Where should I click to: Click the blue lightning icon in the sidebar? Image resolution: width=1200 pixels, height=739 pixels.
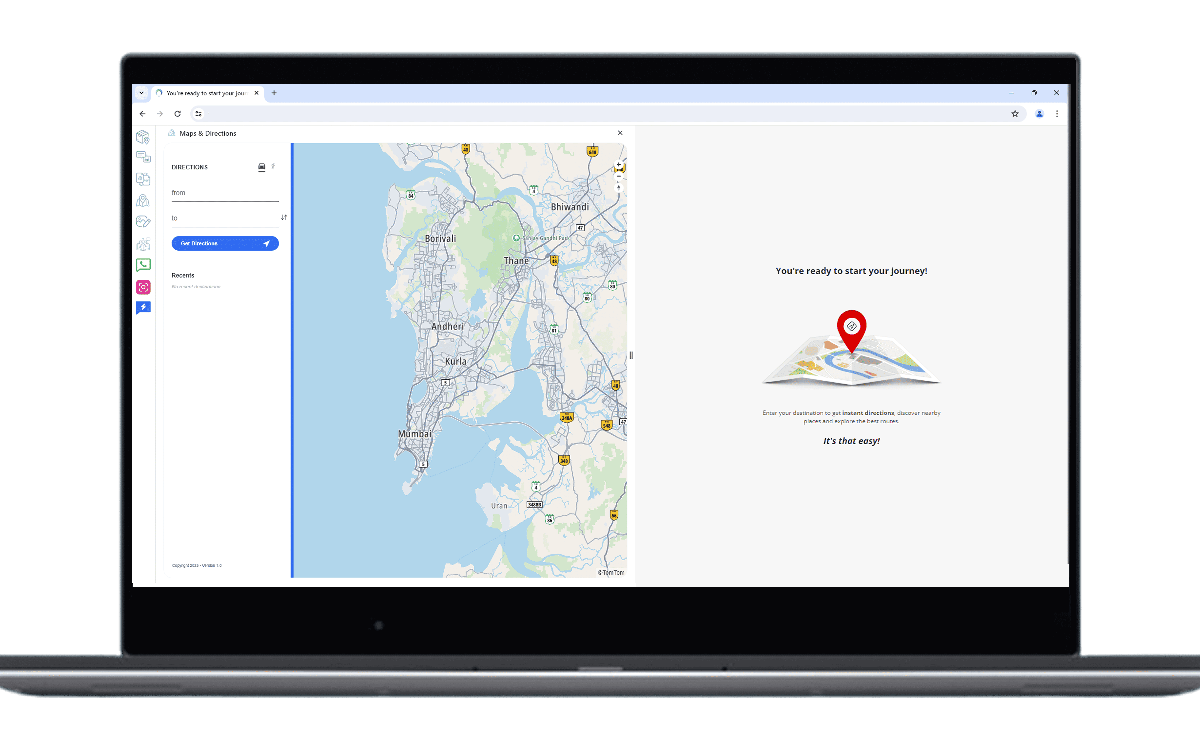point(143,307)
